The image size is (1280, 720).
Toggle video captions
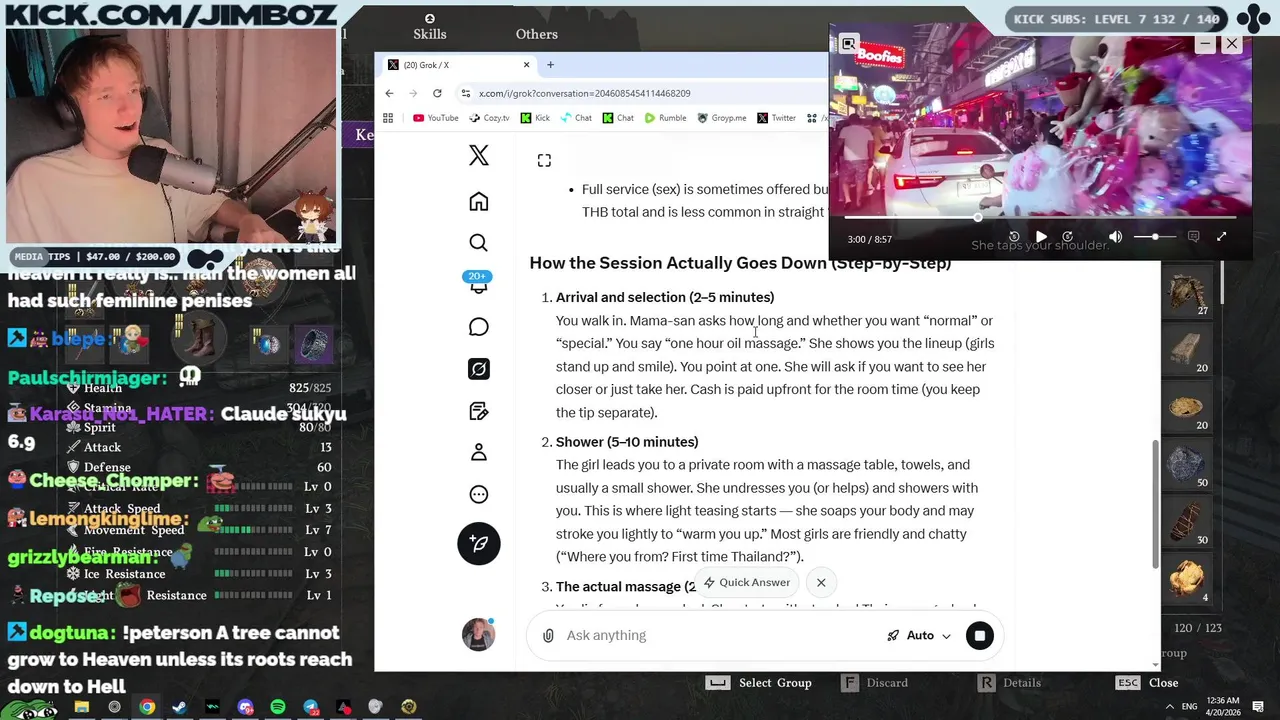[x=1193, y=237]
